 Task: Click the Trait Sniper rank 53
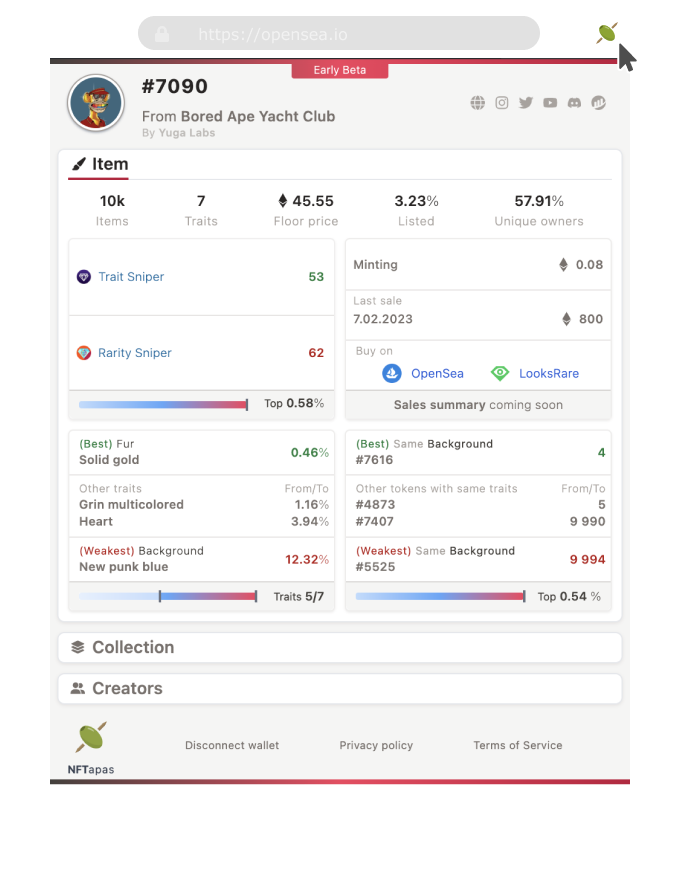click(x=316, y=276)
